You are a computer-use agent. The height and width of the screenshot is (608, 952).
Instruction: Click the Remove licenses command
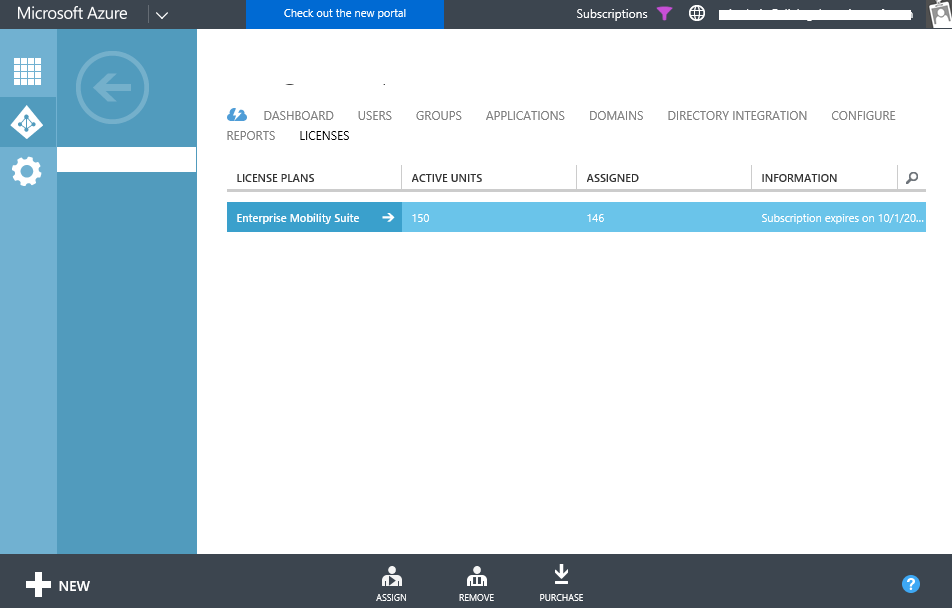pyautogui.click(x=477, y=584)
